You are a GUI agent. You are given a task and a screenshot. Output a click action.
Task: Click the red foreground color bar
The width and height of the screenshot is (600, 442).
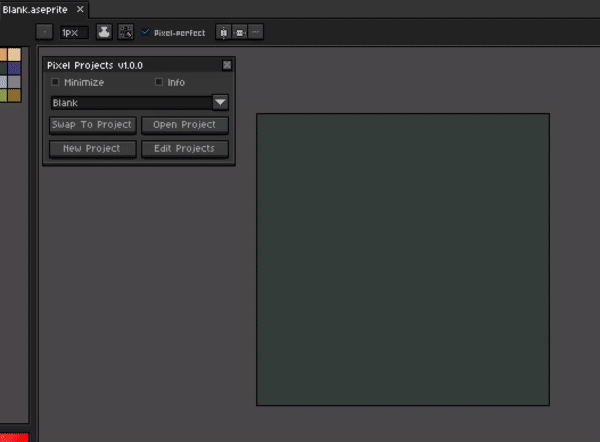tap(14, 438)
